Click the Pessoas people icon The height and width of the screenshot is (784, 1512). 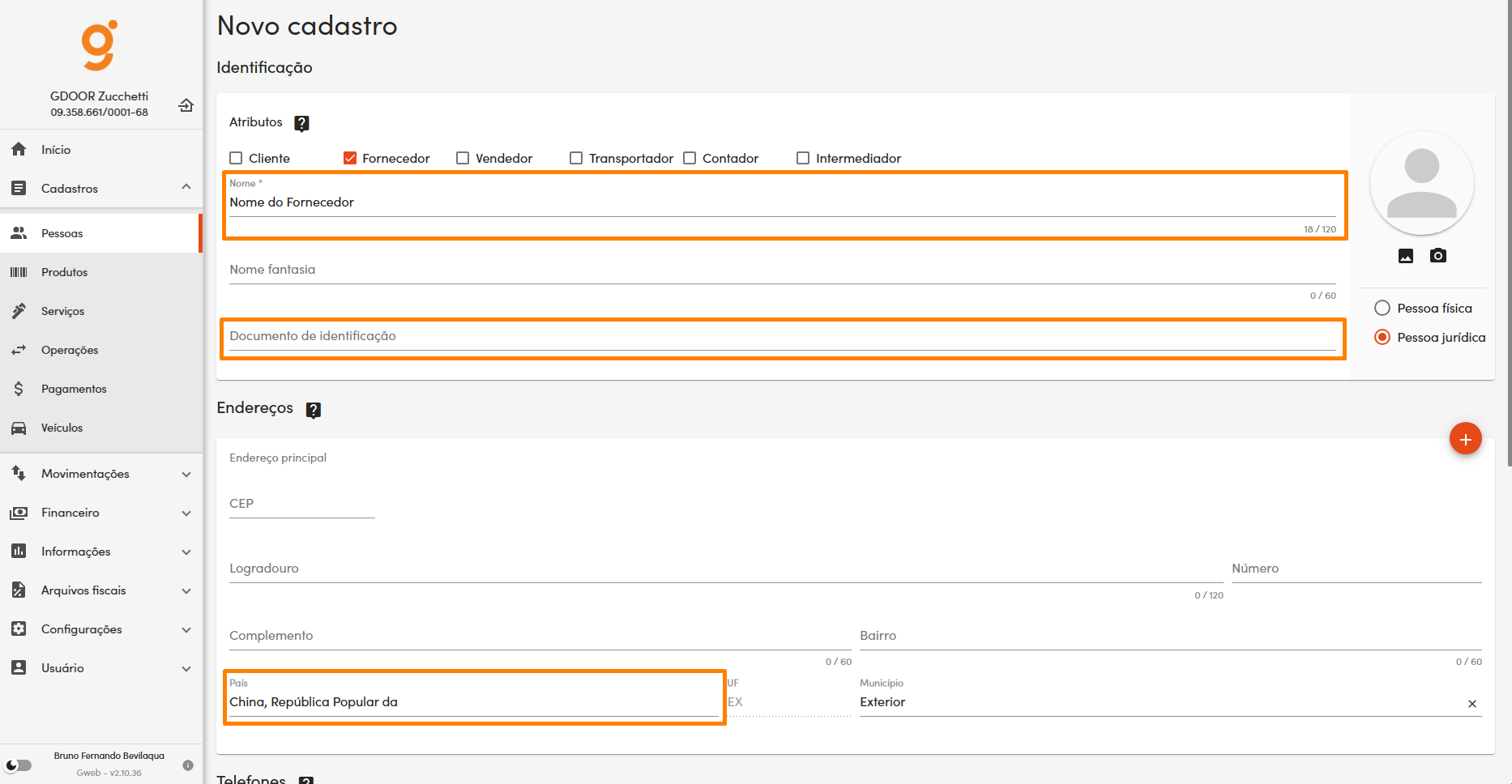[19, 233]
